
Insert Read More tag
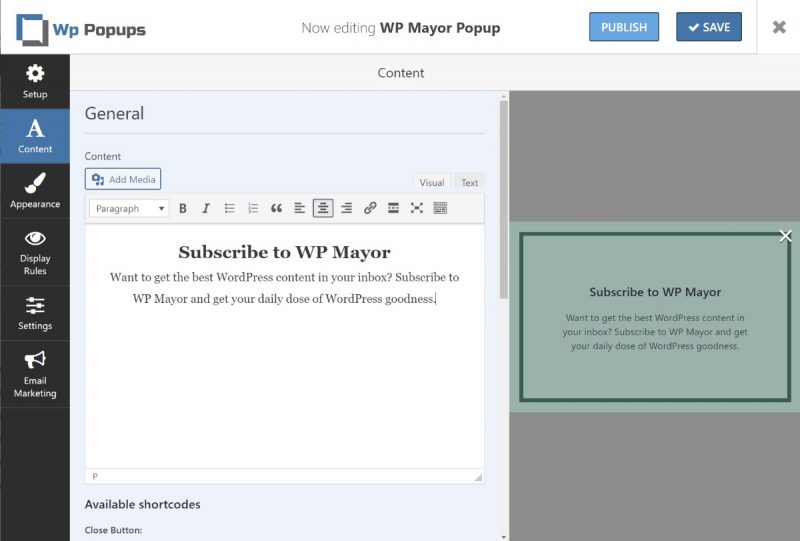coord(393,208)
